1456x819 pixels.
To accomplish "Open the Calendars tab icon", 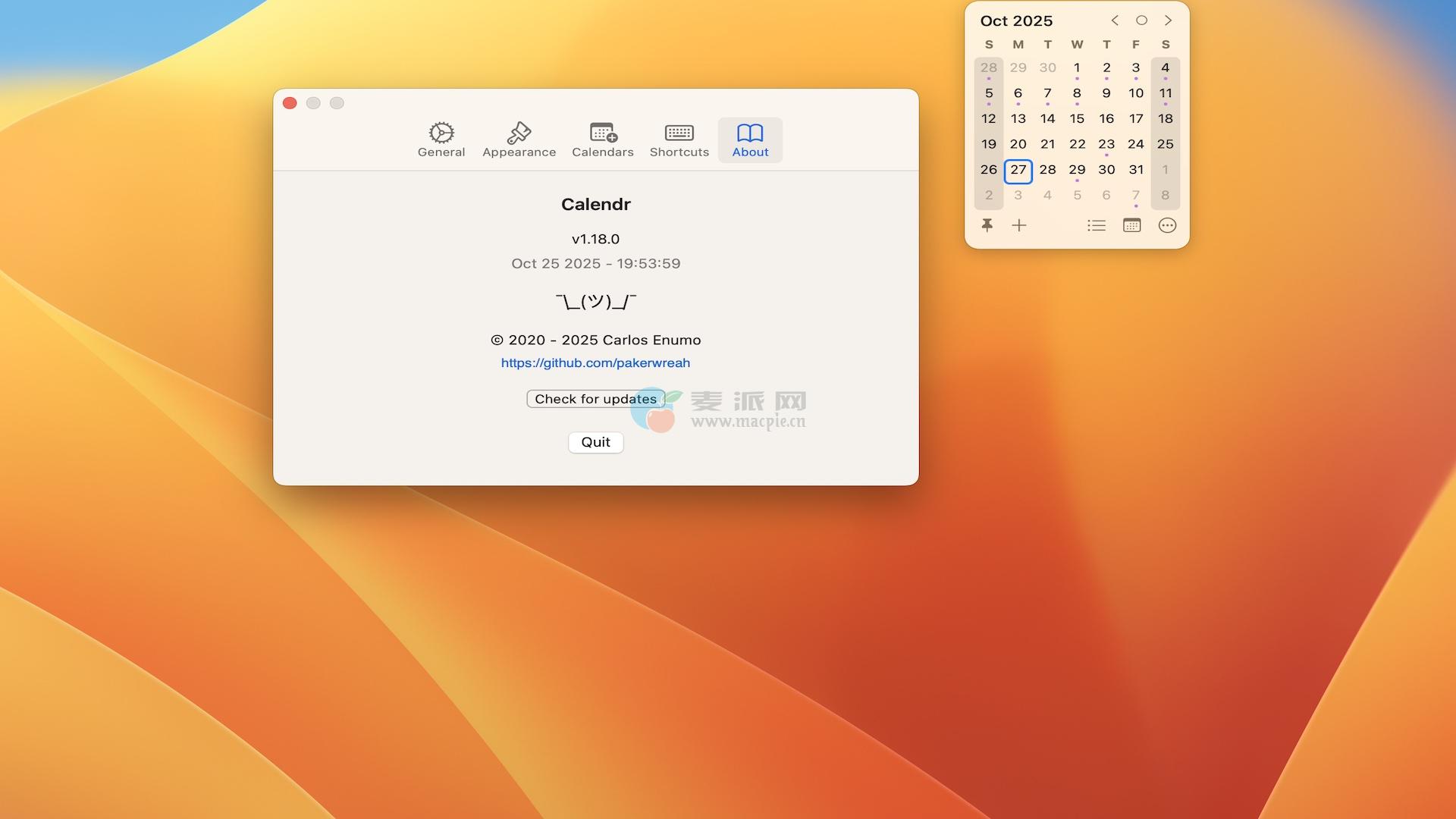I will (603, 133).
